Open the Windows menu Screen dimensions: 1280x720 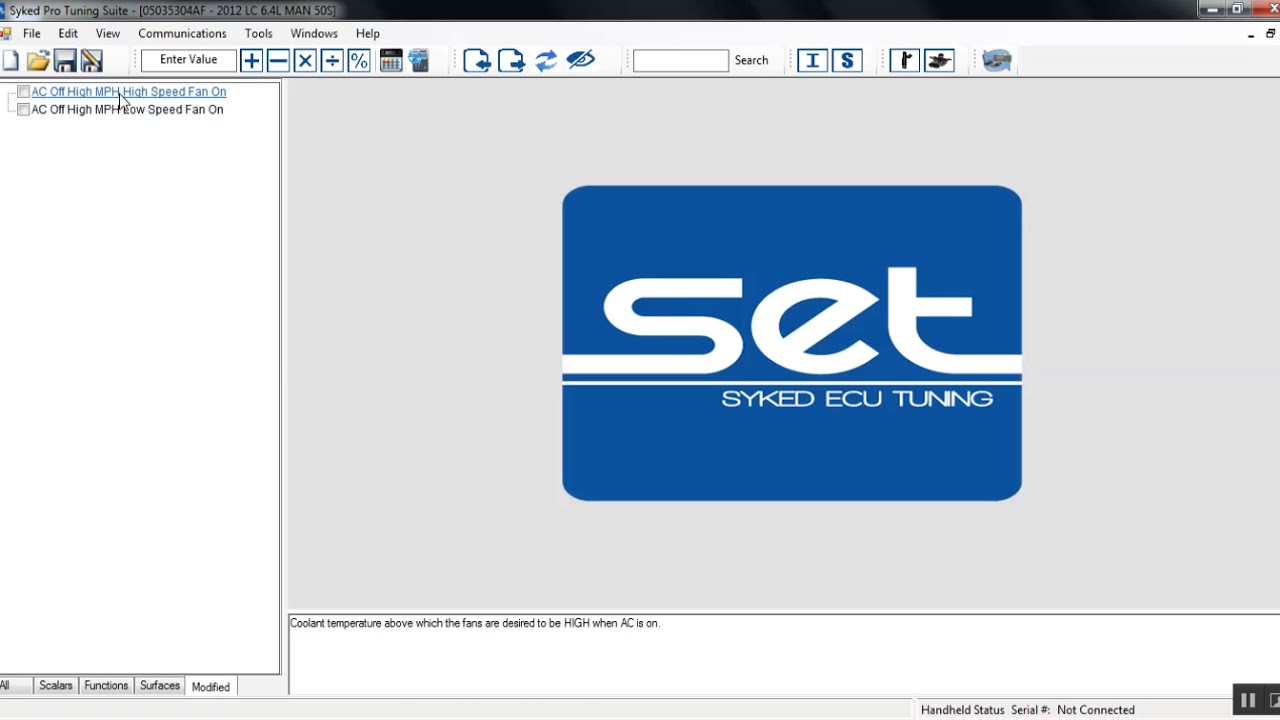coord(314,33)
